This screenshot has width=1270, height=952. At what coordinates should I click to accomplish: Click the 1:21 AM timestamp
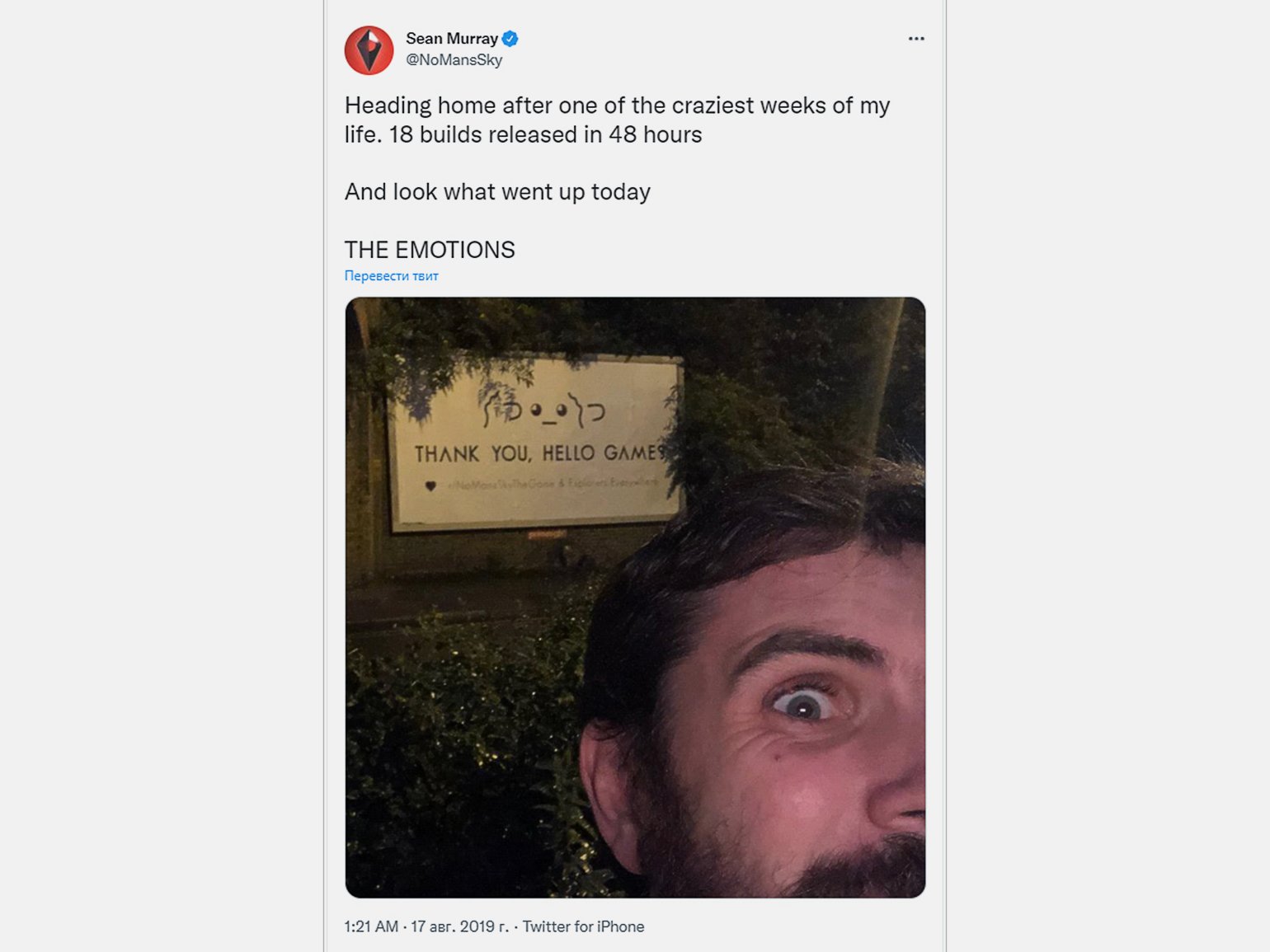click(x=371, y=926)
